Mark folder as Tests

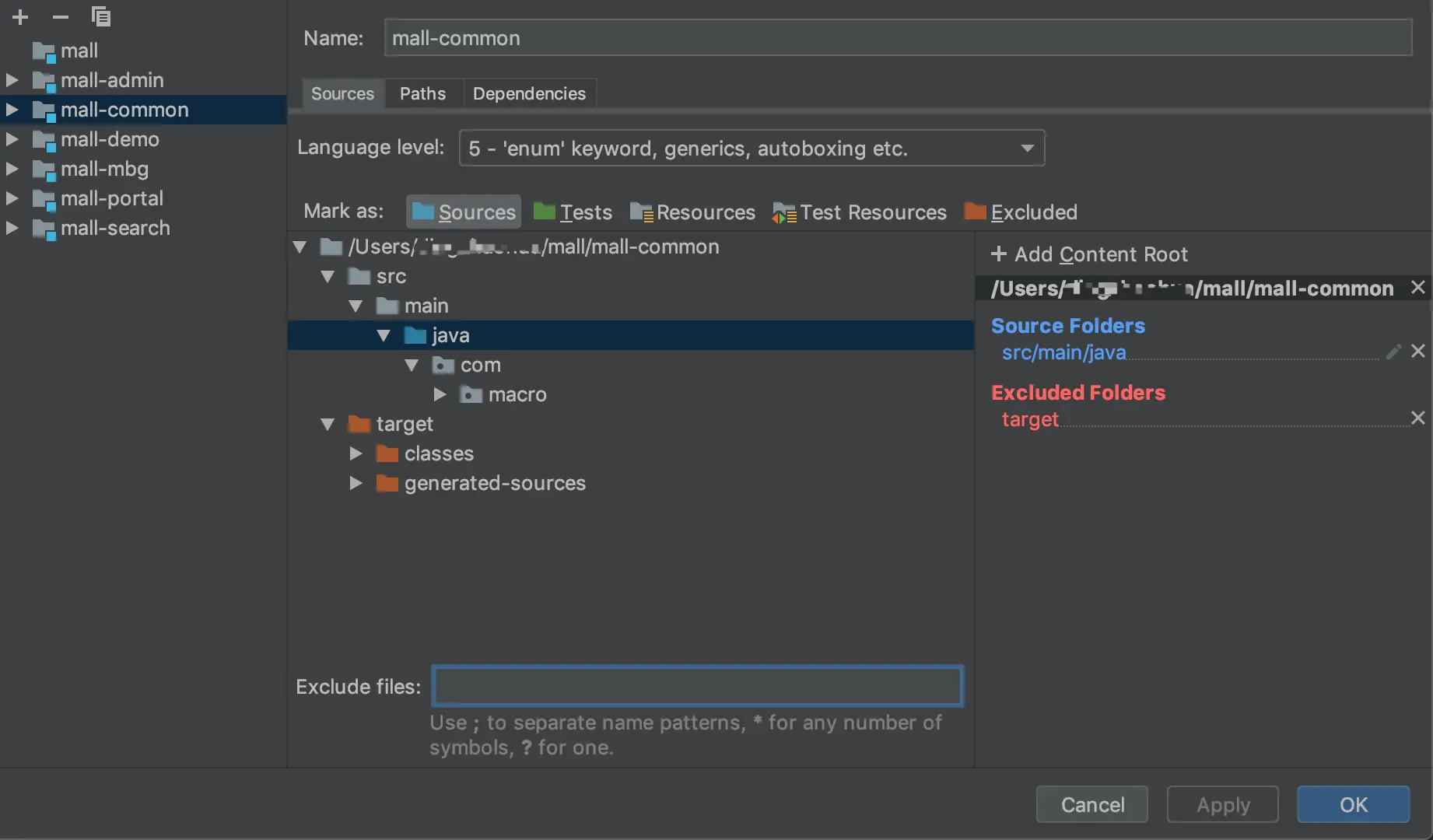point(573,212)
